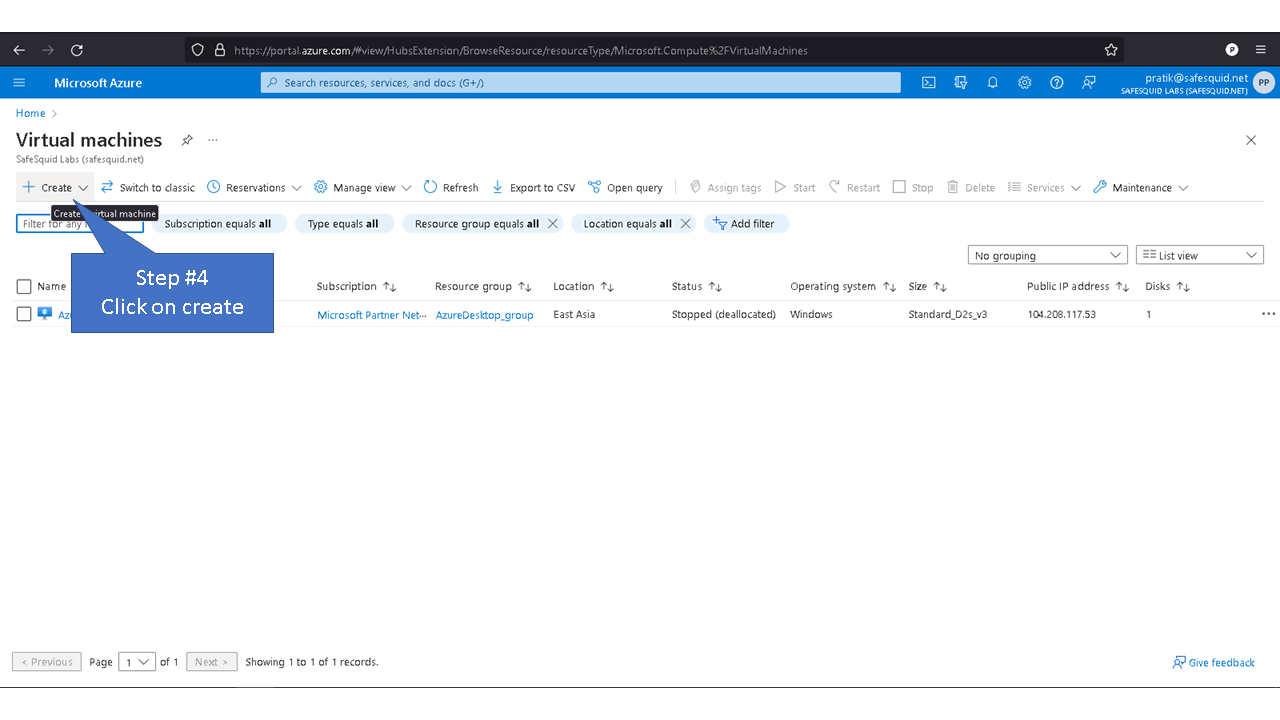1280x720 pixels.
Task: Open the Azure portal hamburger menu
Action: click(x=20, y=83)
